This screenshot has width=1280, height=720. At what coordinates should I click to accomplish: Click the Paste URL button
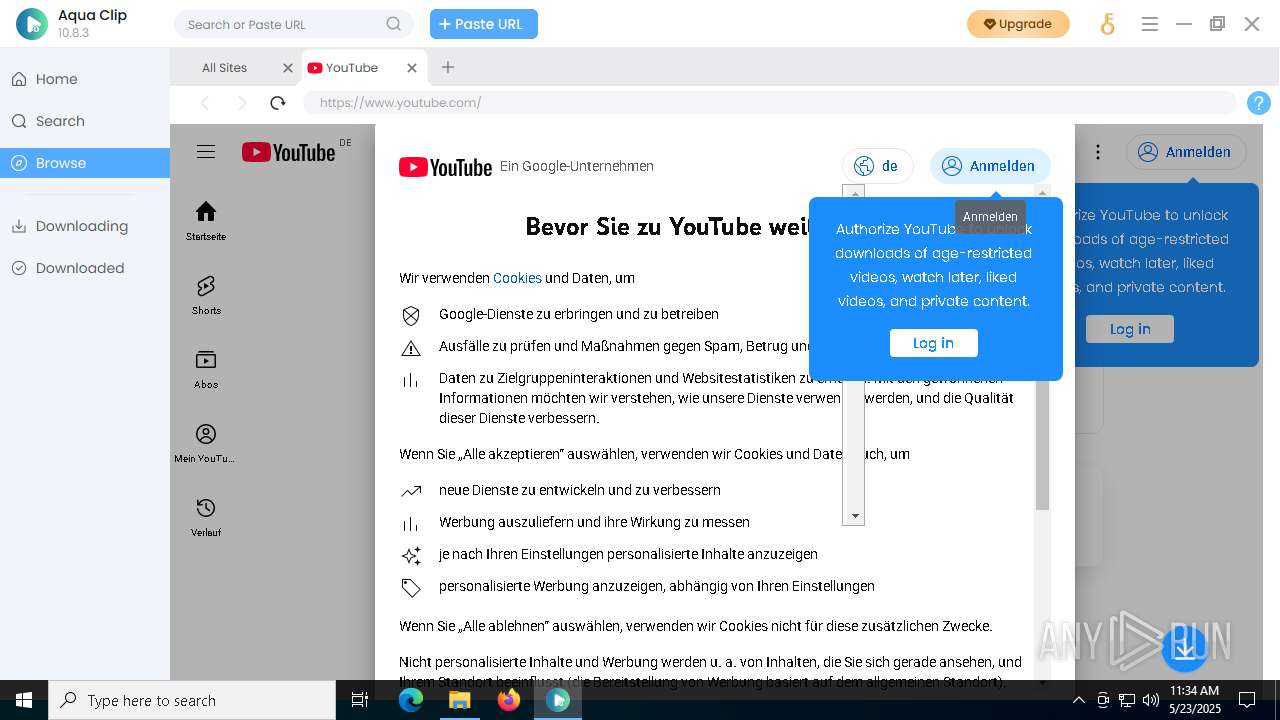(484, 24)
